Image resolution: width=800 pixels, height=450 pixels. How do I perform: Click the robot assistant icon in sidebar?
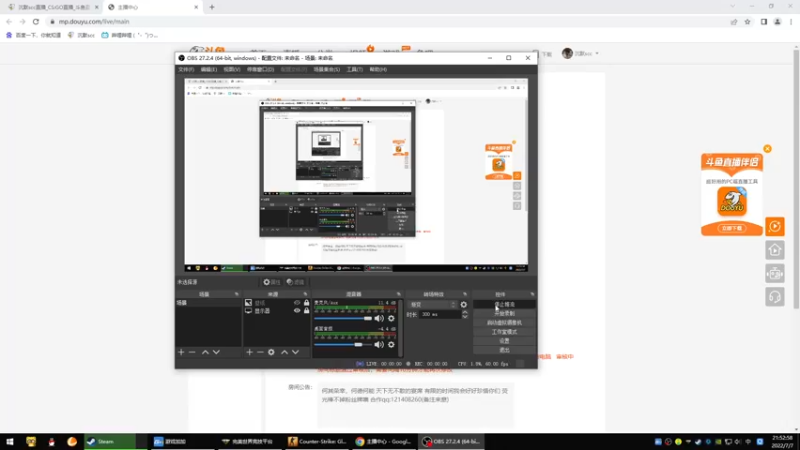click(774, 273)
